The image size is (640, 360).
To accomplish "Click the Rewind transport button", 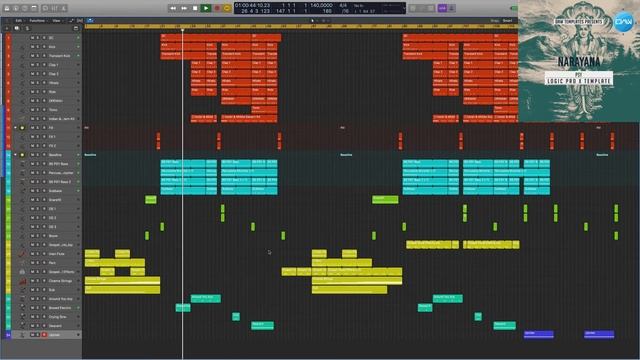I will tap(173, 8).
